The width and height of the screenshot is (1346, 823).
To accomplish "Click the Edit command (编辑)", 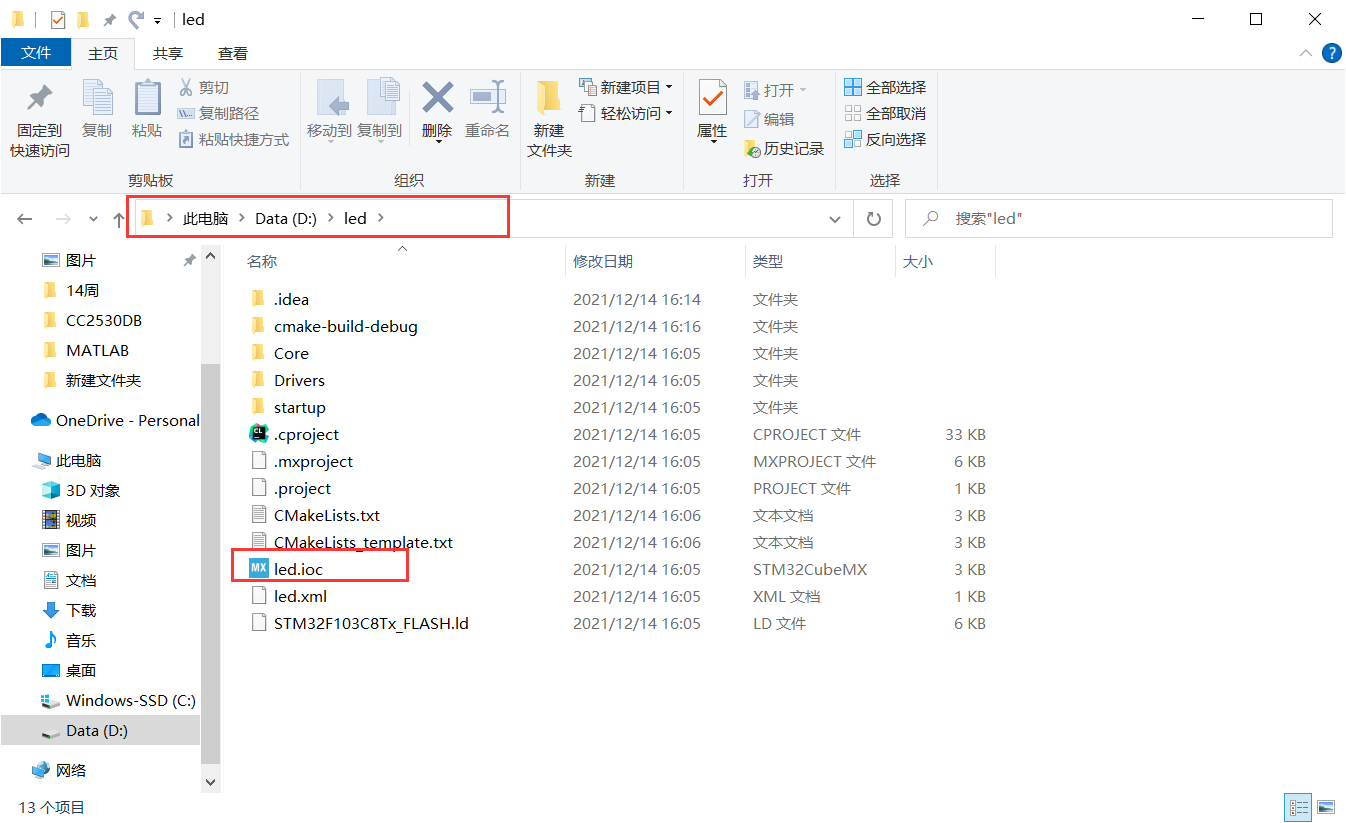I will point(769,119).
